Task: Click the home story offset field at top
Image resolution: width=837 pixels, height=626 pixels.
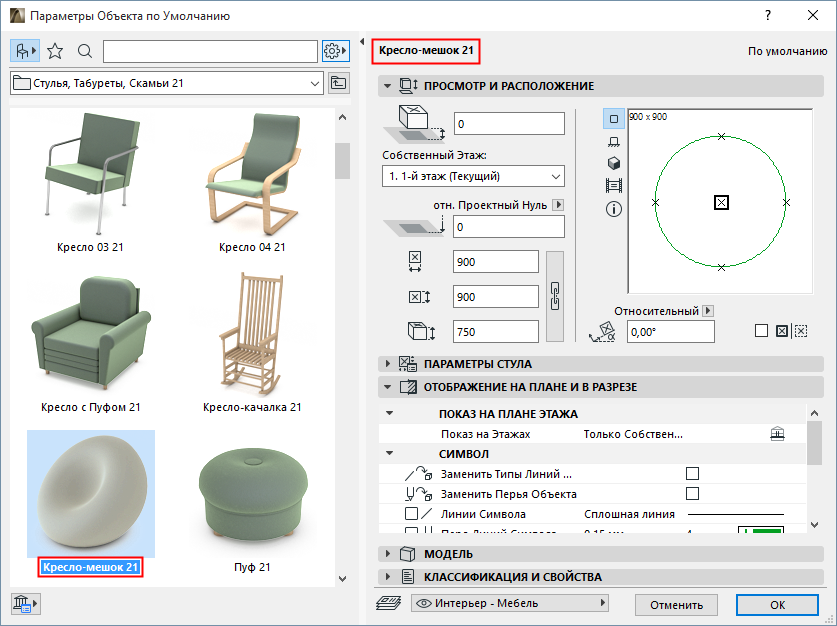Action: click(509, 123)
